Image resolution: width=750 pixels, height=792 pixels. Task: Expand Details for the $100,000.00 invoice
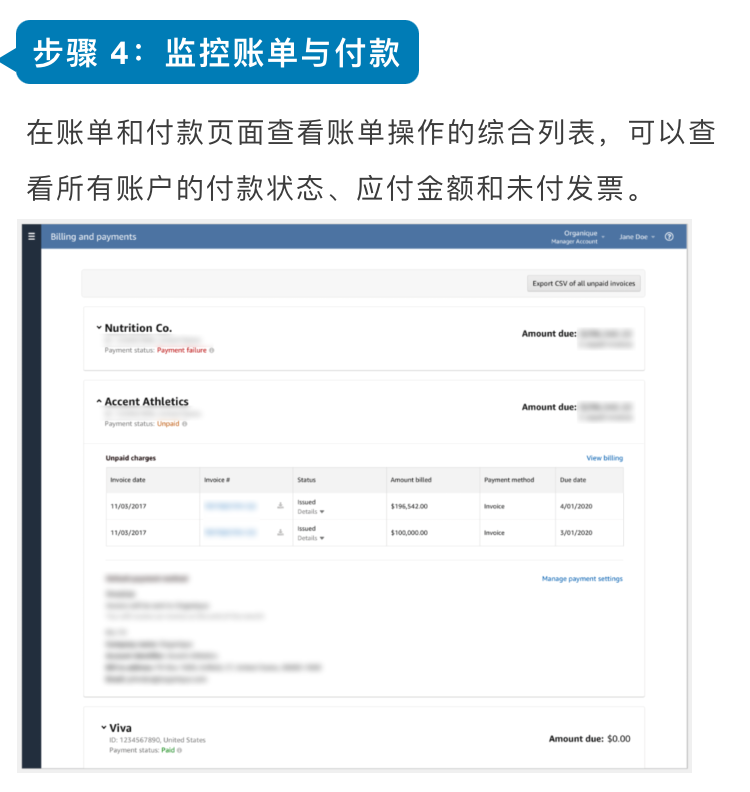[x=311, y=538]
